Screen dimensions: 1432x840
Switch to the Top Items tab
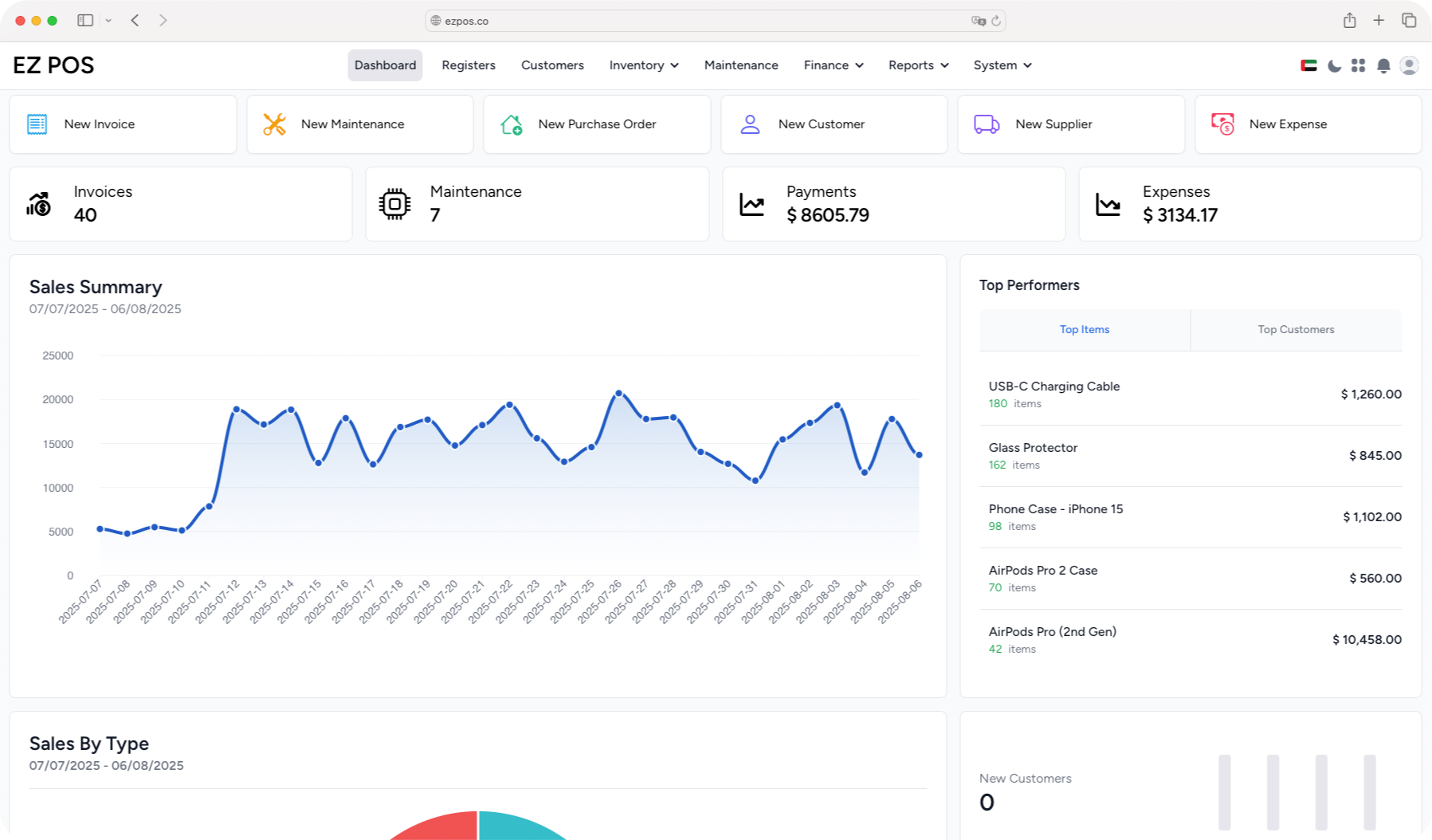pos(1085,330)
